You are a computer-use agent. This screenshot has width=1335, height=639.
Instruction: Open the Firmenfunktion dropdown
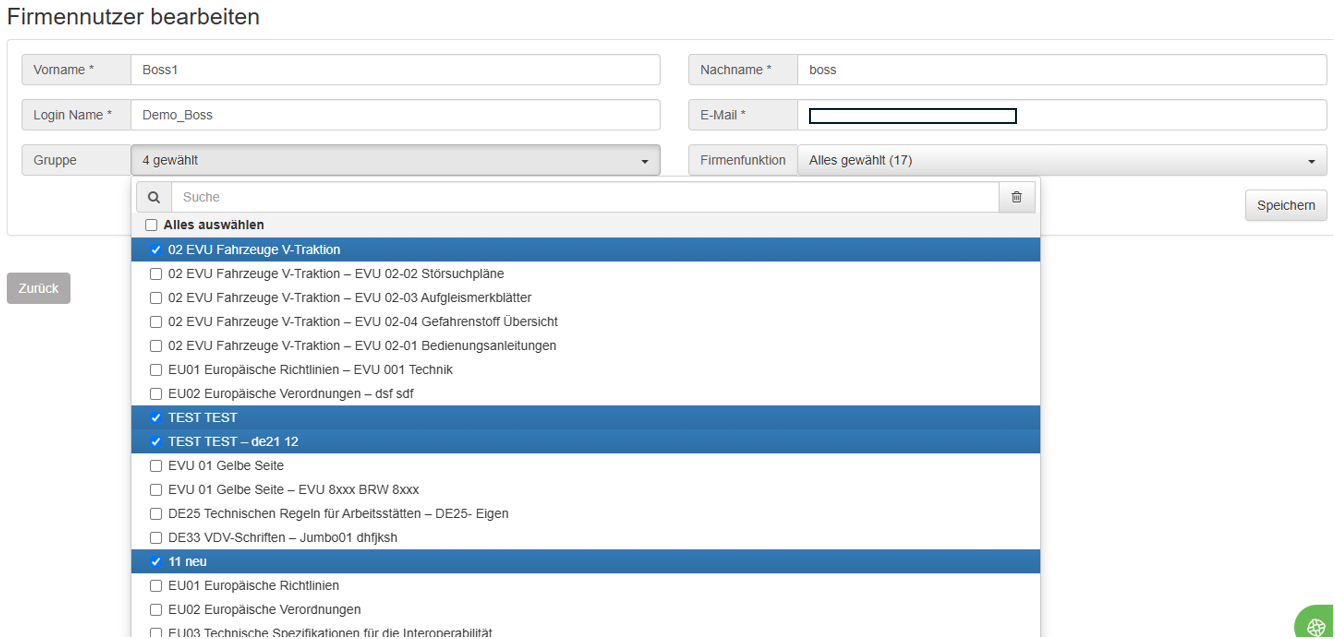[1062, 160]
